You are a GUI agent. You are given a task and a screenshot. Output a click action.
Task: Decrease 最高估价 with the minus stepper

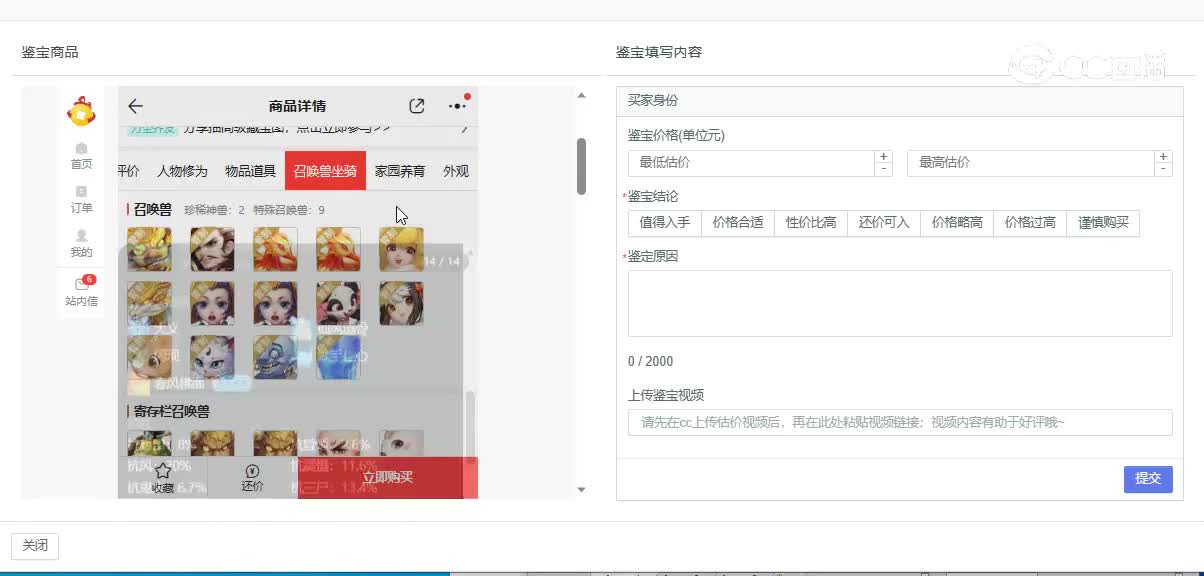pos(1162,170)
